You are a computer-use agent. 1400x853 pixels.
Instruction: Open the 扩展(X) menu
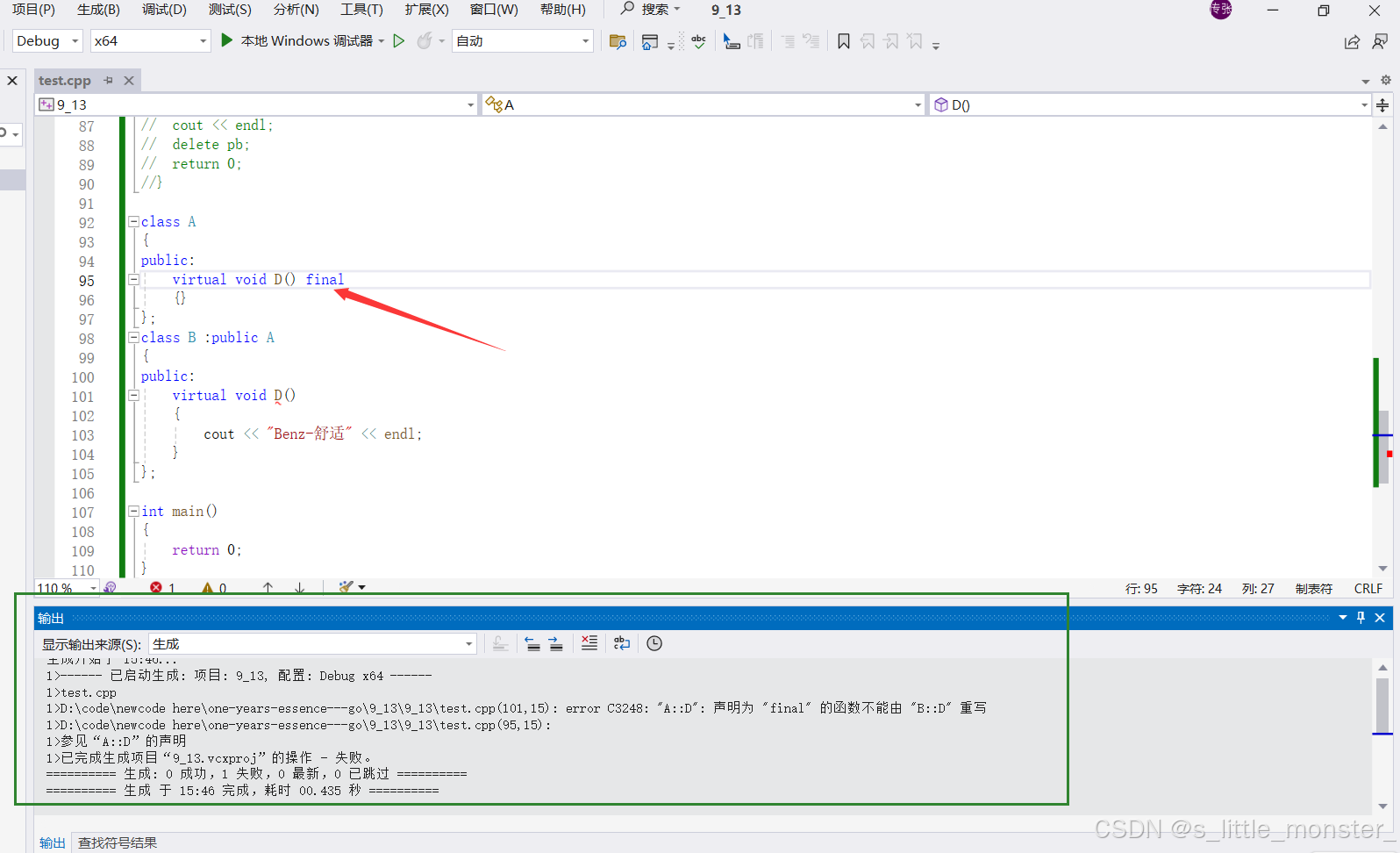point(426,10)
